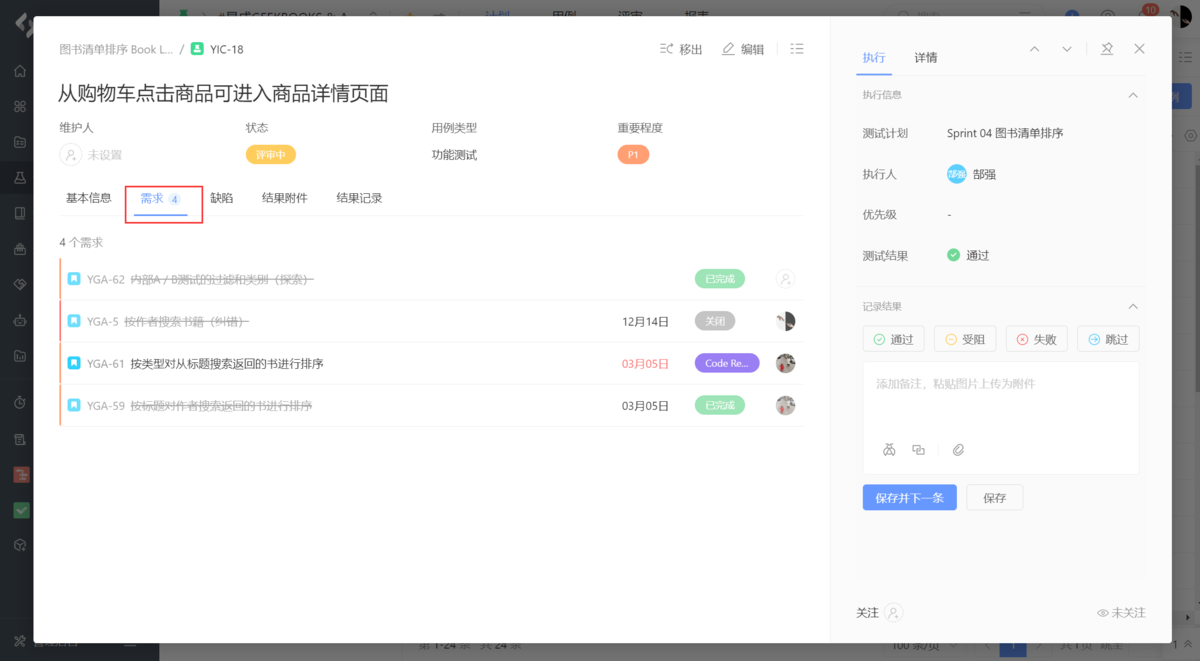The width and height of the screenshot is (1200, 661).
Task: Attach a file using the paperclip icon
Action: coord(958,449)
